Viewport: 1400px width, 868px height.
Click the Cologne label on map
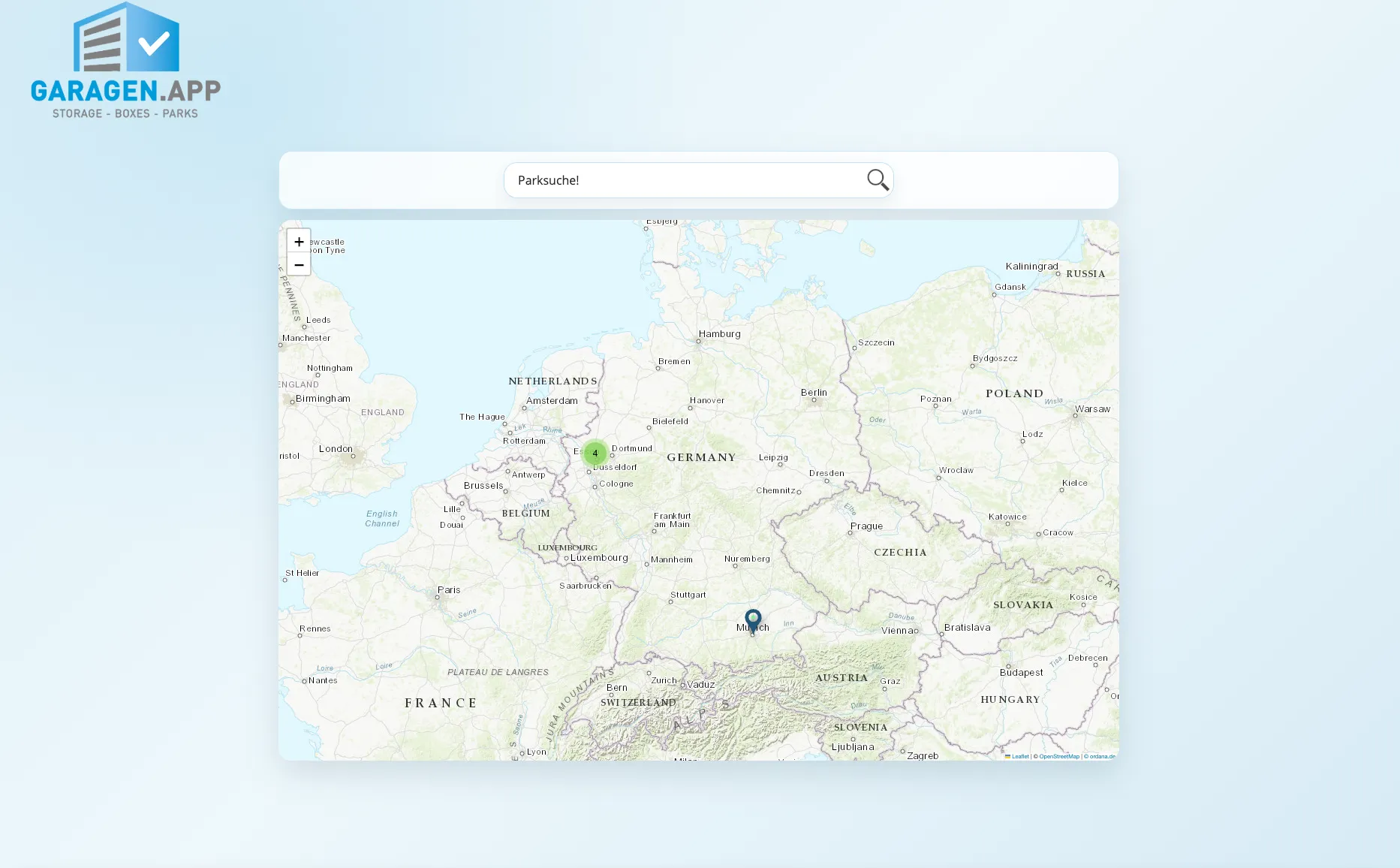click(616, 484)
